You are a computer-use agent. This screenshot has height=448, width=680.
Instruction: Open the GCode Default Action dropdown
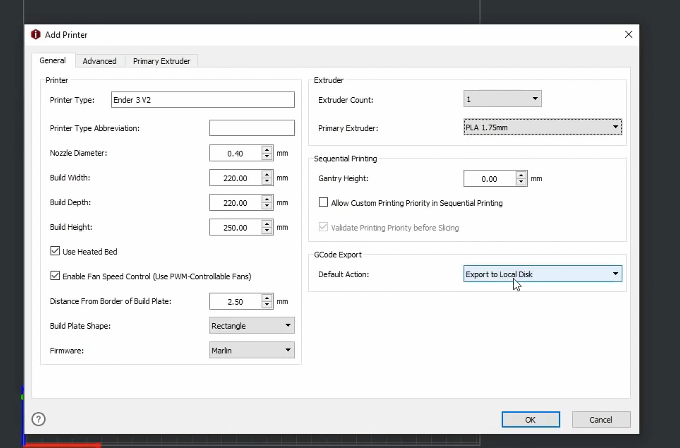tap(543, 273)
